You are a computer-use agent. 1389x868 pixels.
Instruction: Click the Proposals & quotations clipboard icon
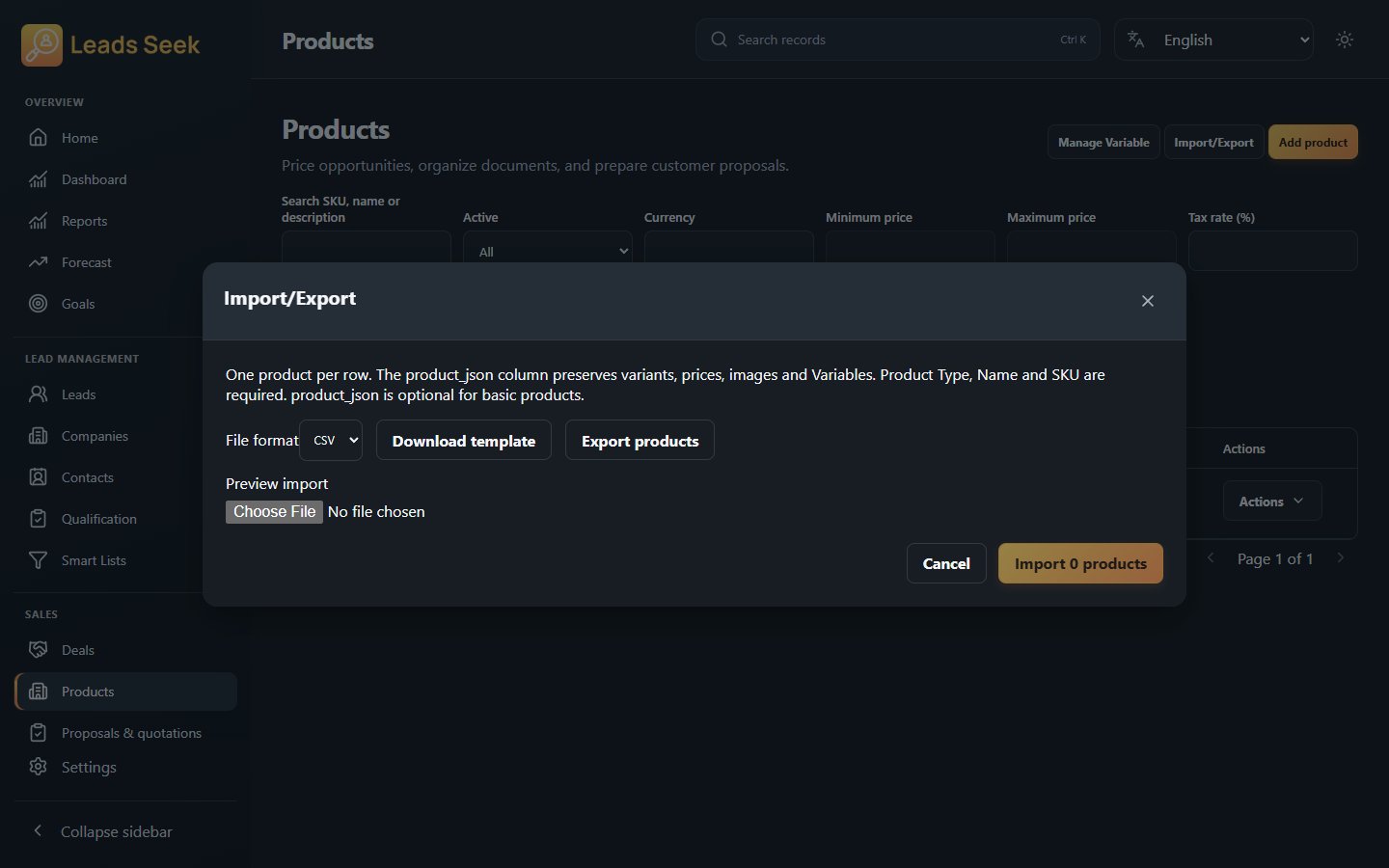coord(38,733)
